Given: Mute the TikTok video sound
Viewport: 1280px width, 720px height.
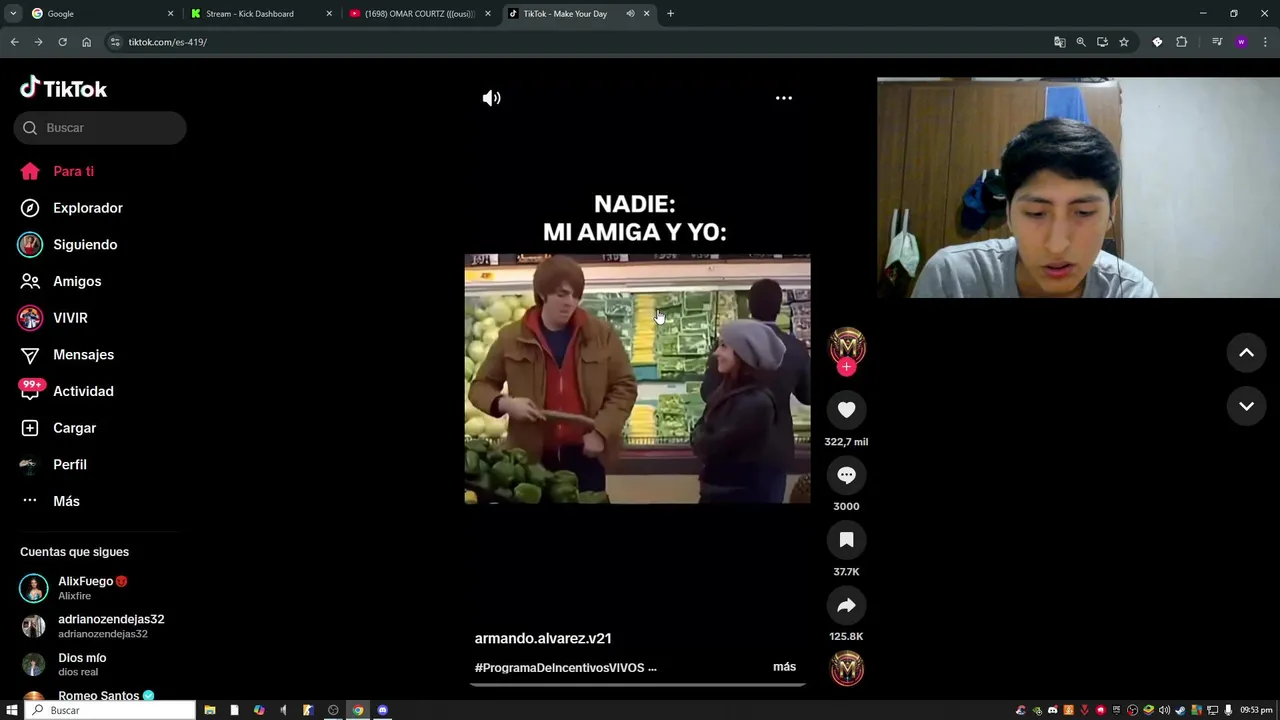Looking at the screenshot, I should (x=491, y=98).
